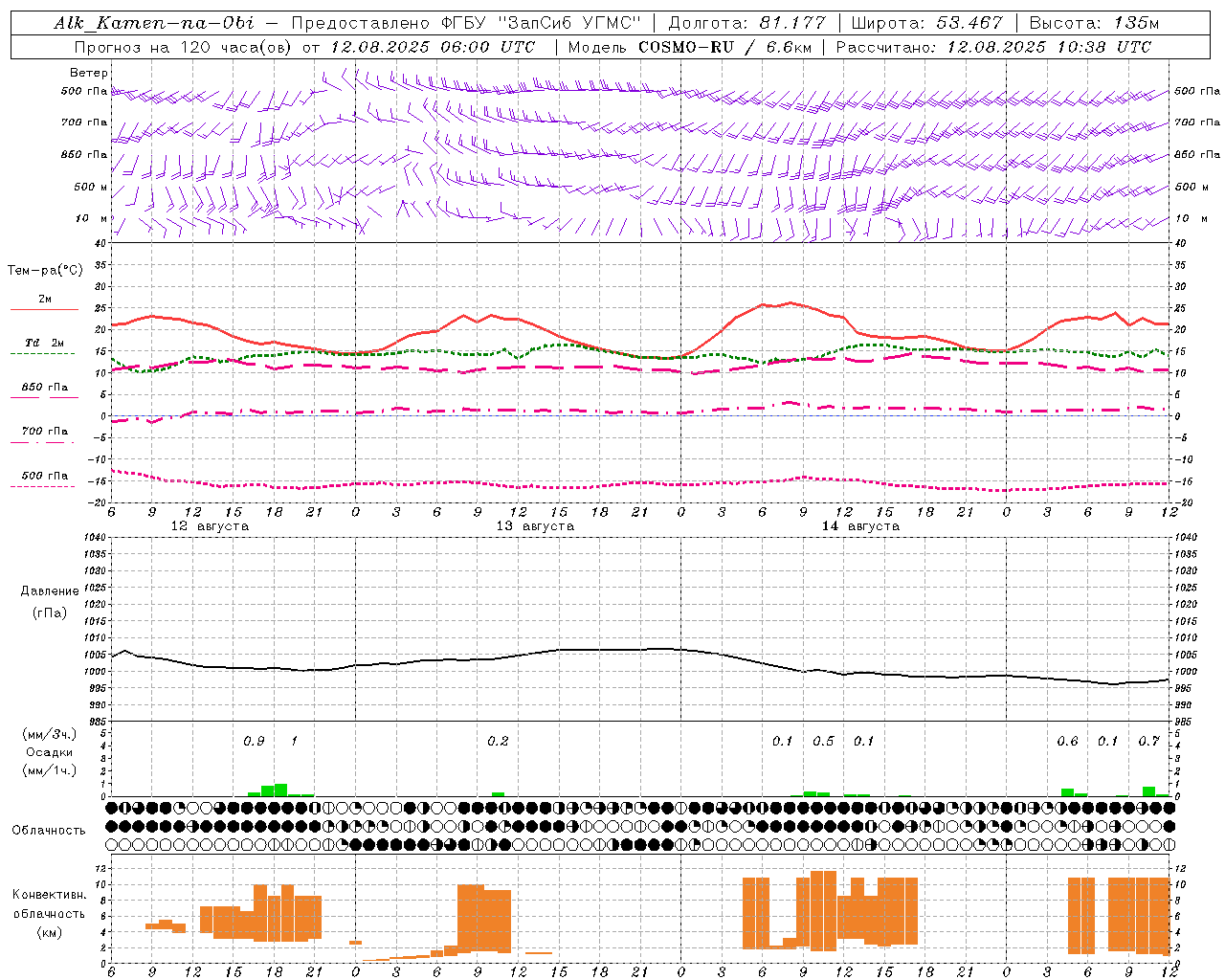Click the Осадки panel label
Image resolution: width=1225 pixels, height=980 pixels.
(x=49, y=752)
